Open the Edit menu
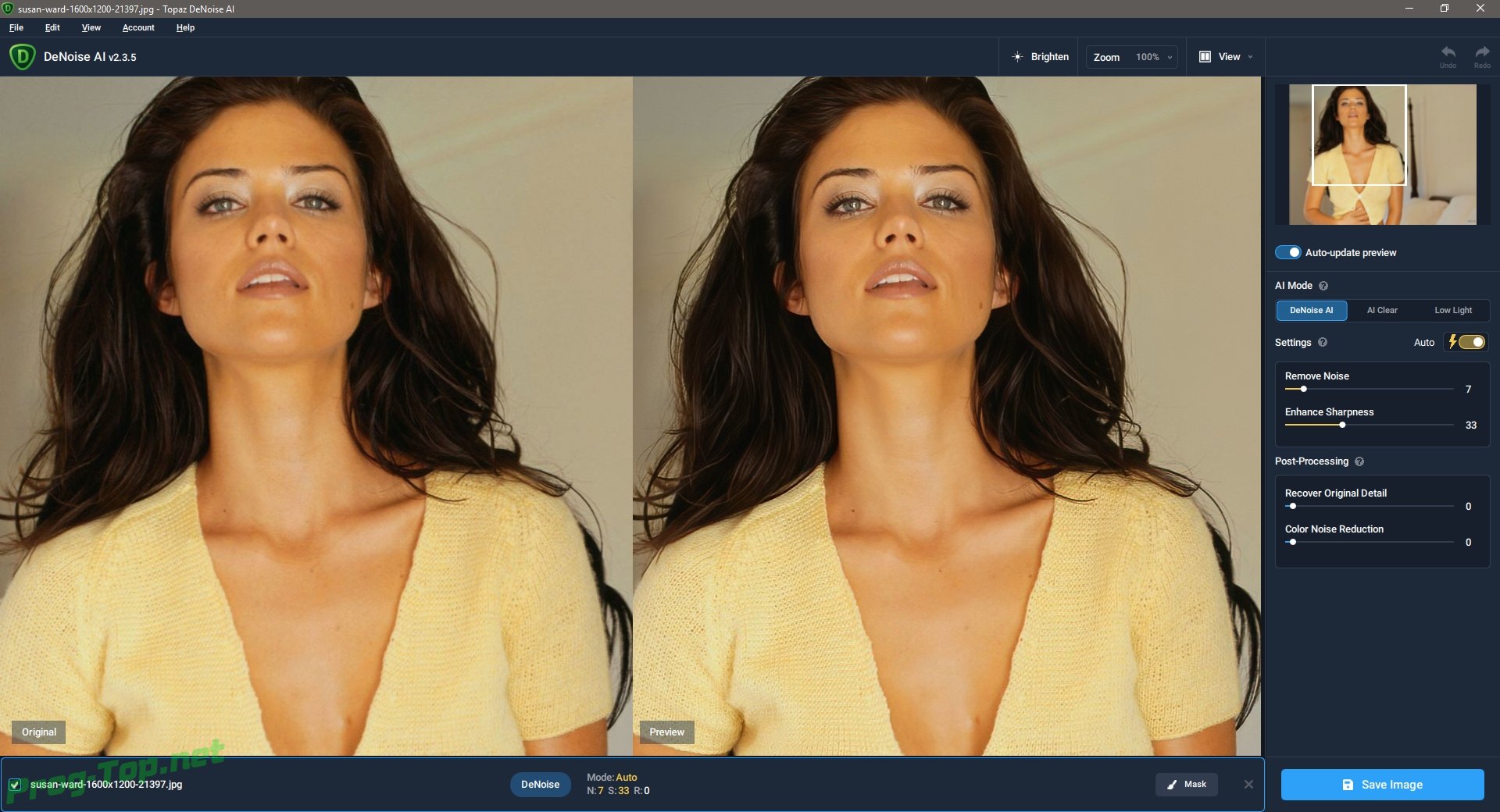The width and height of the screenshot is (1500, 812). tap(52, 27)
